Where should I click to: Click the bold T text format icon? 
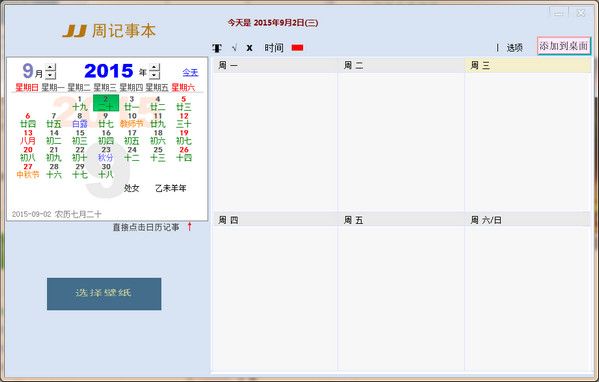click(x=217, y=48)
